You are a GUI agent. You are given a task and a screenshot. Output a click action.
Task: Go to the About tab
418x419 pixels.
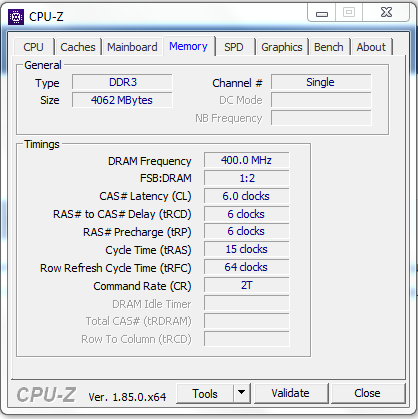371,47
